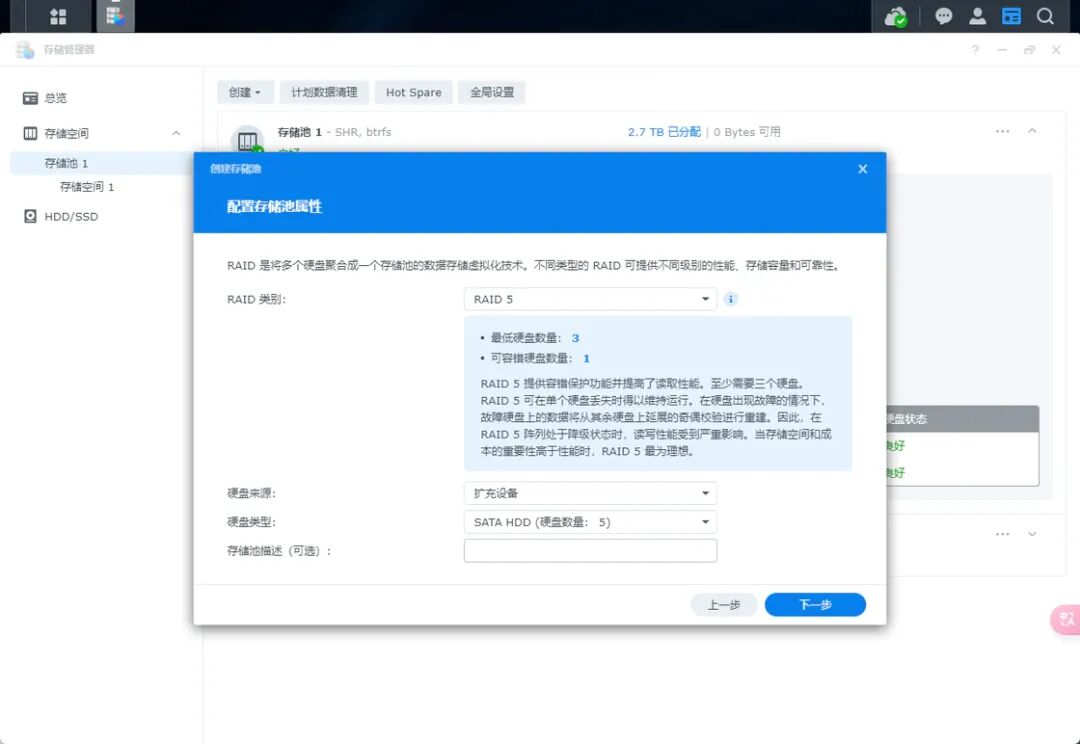Click the Storage Manager icon in the taskbar
Image resolution: width=1080 pixels, height=744 pixels.
(x=115, y=15)
